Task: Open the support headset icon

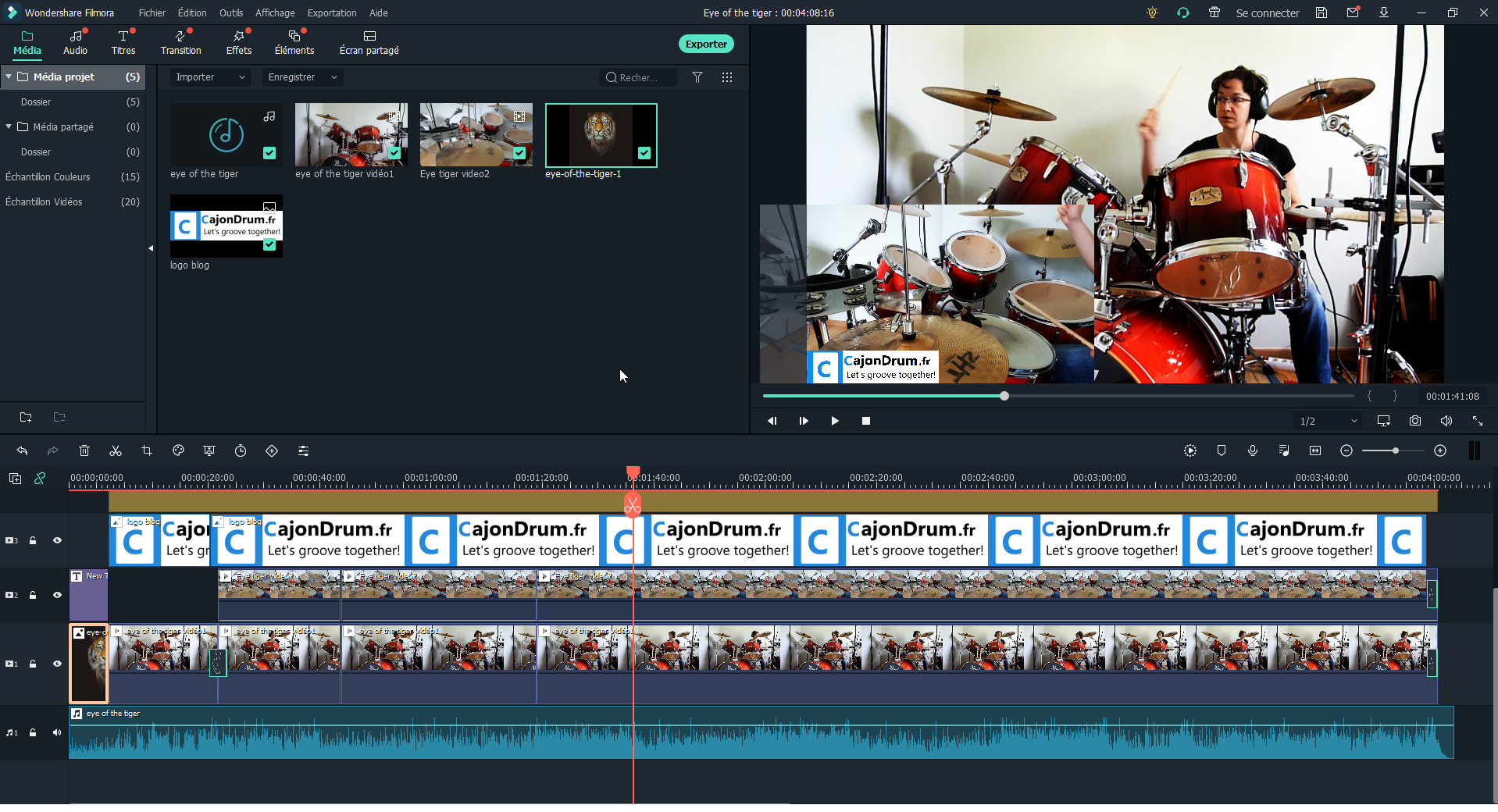Action: click(x=1183, y=12)
